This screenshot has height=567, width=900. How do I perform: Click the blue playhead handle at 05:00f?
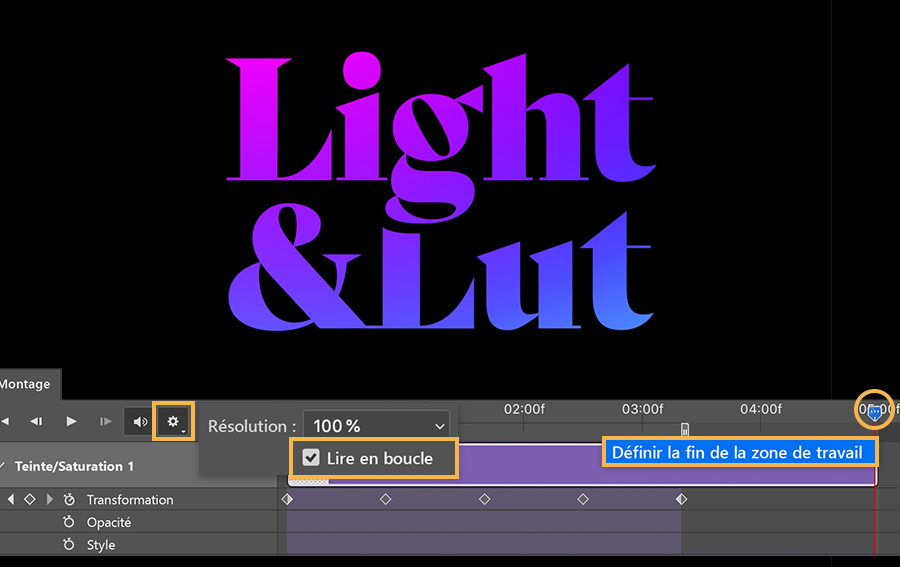click(x=874, y=412)
